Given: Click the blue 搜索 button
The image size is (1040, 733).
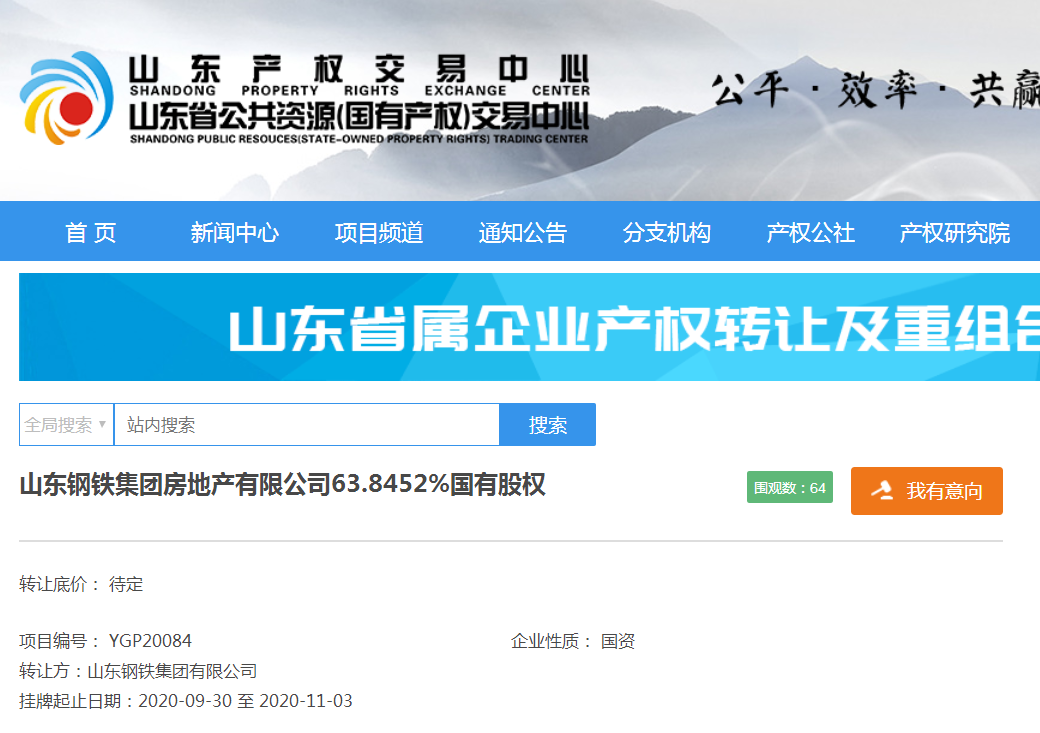Looking at the screenshot, I should coord(547,425).
